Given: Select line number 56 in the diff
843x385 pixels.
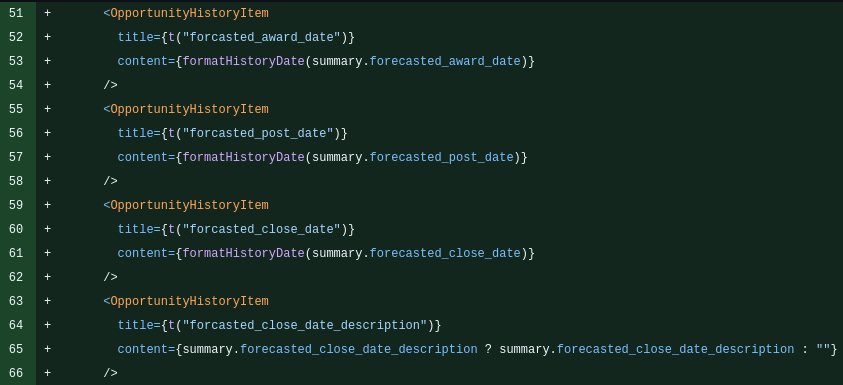Looking at the screenshot, I should pyautogui.click(x=16, y=133).
